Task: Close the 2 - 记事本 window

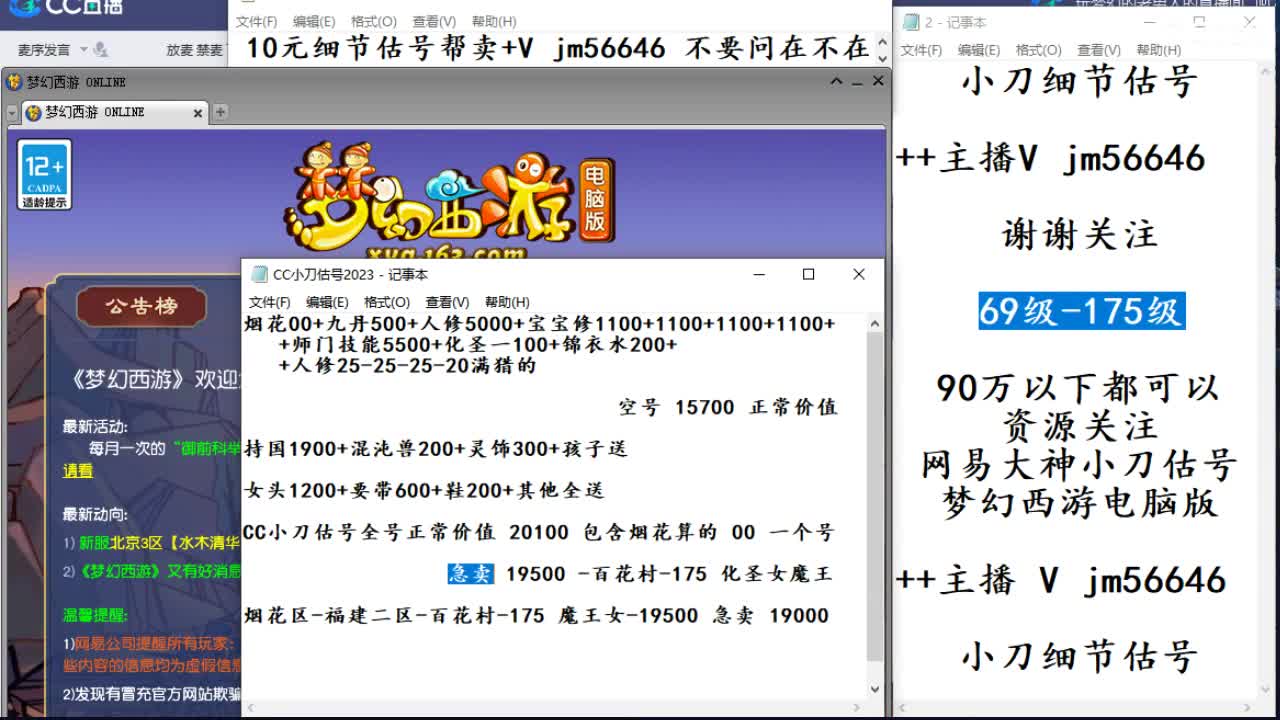Action: [x=1249, y=22]
